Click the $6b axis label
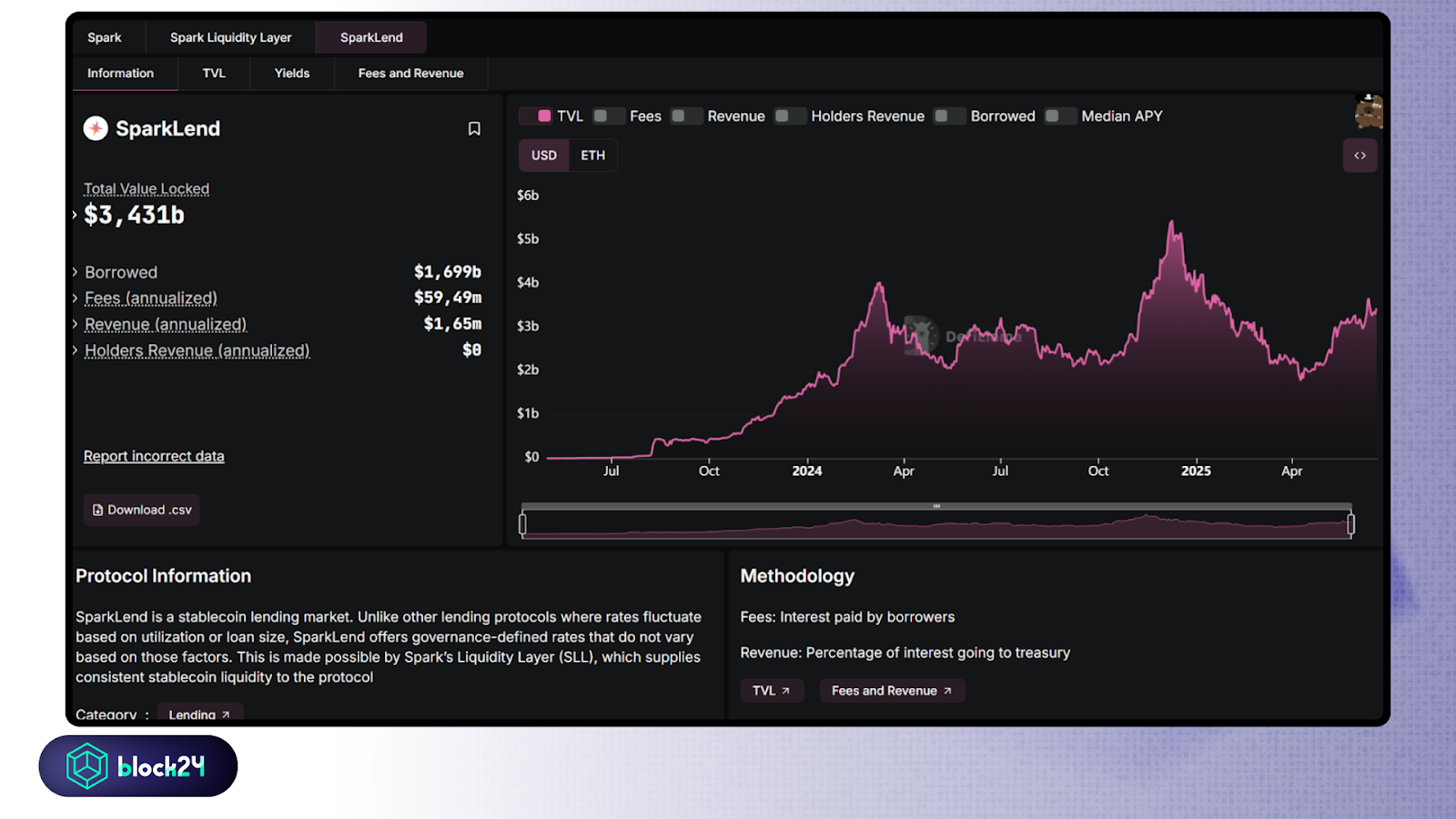 click(528, 195)
